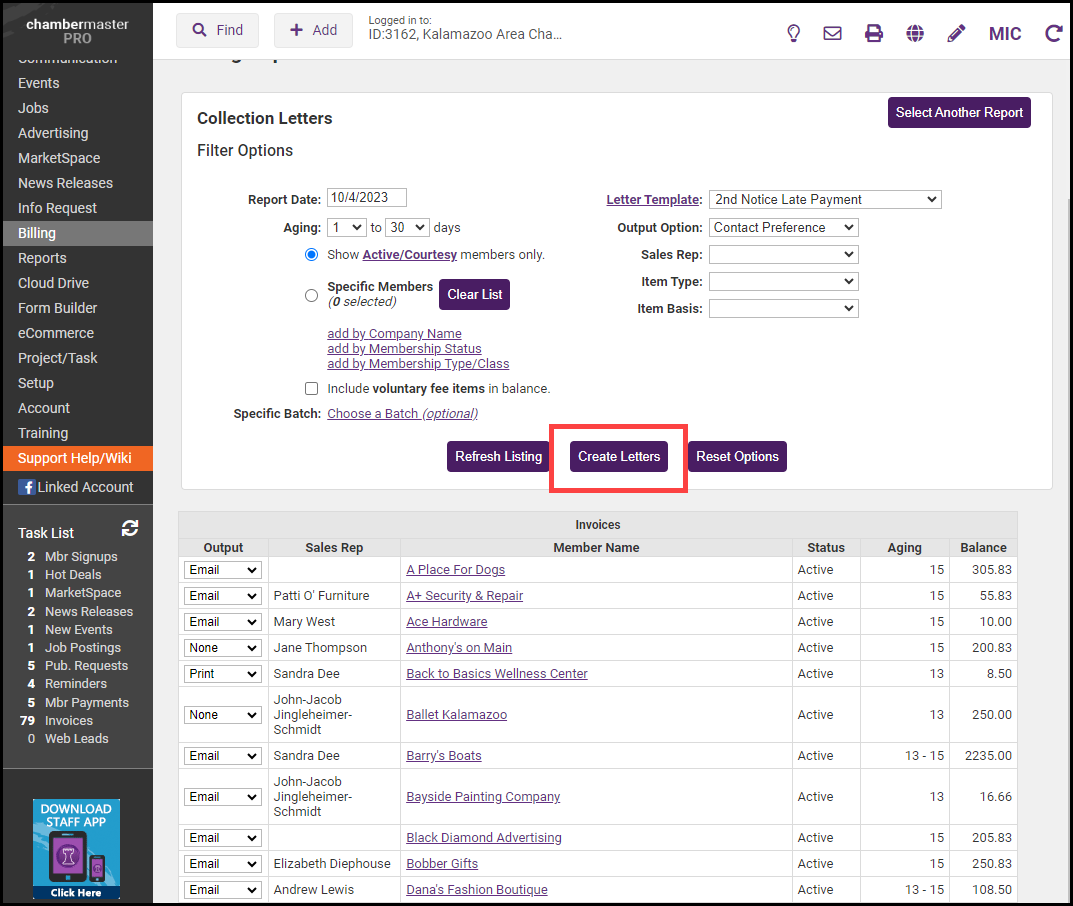Click the printer icon in header

[874, 33]
